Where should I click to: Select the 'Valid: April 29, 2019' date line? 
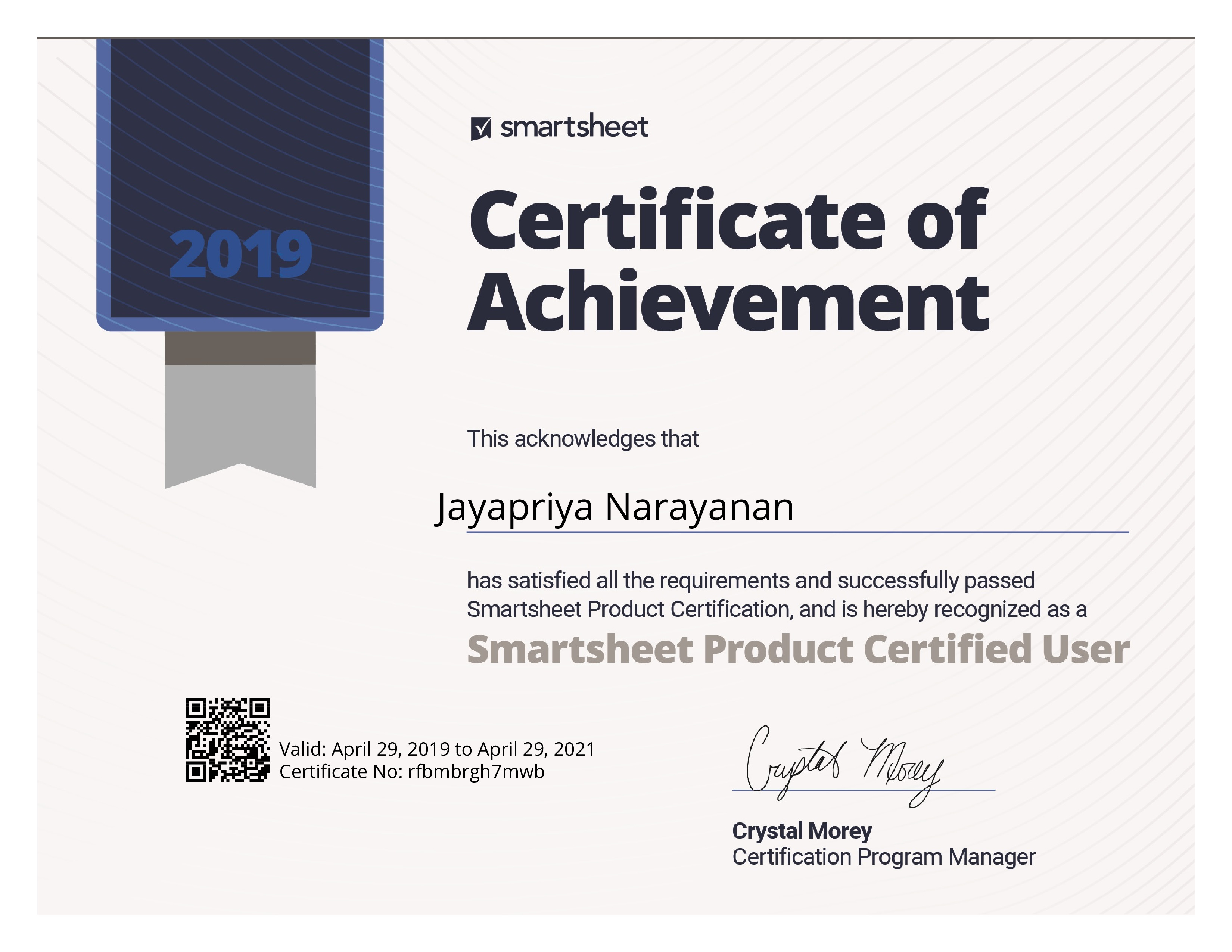(437, 749)
